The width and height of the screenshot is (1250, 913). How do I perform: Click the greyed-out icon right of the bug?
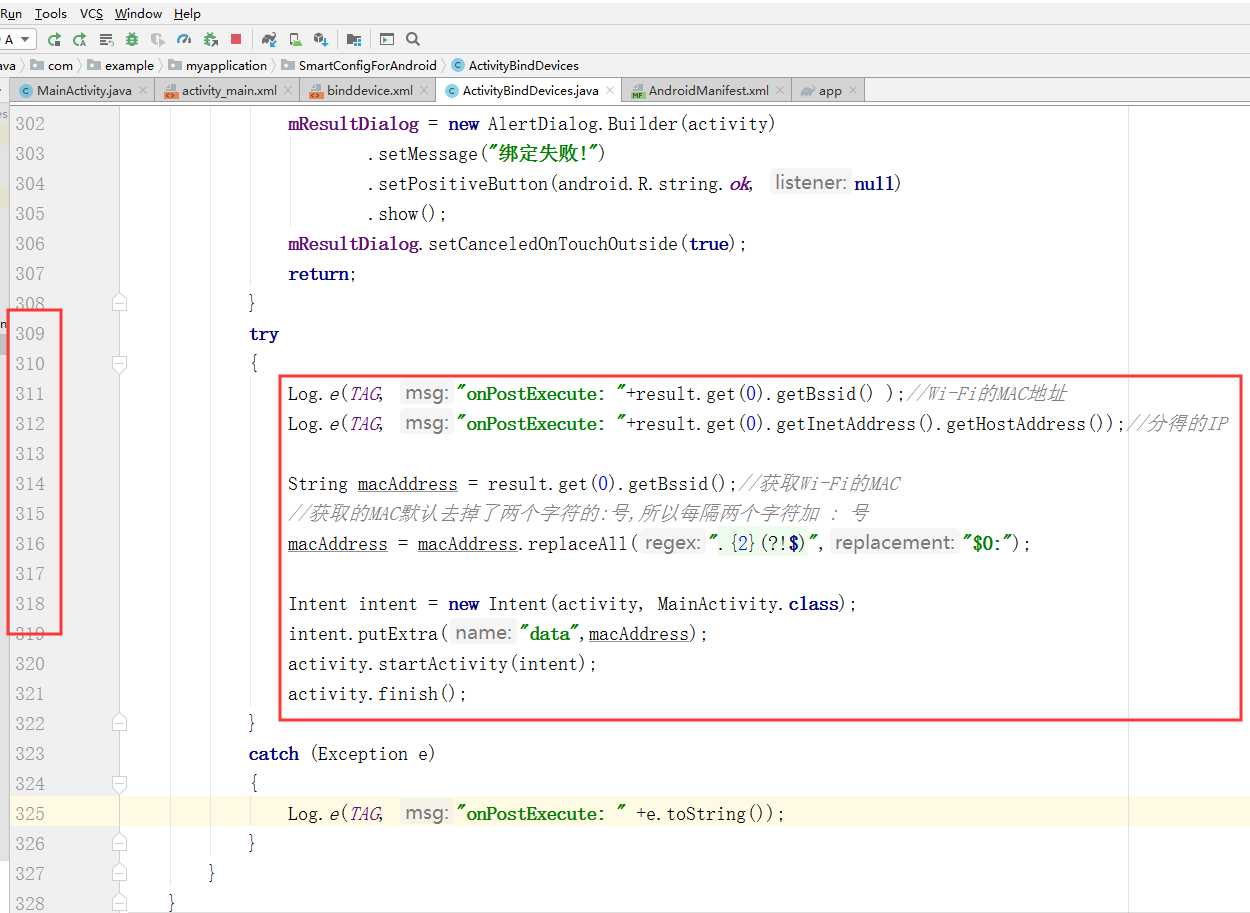click(x=158, y=40)
